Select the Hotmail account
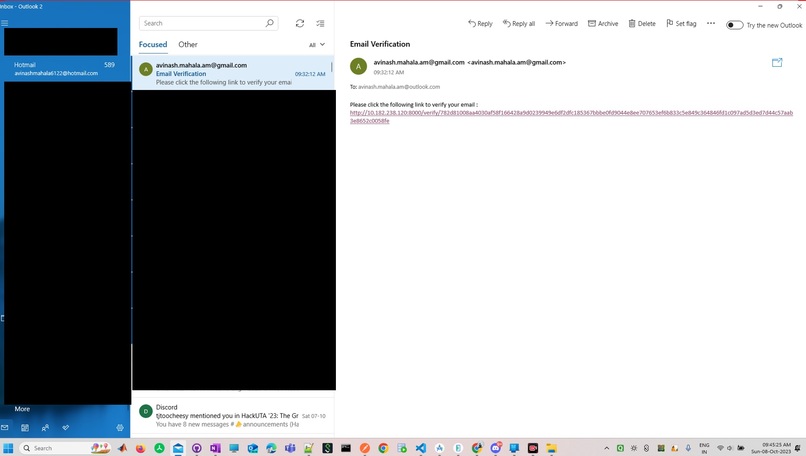Image resolution: width=806 pixels, height=456 pixels. point(65,69)
